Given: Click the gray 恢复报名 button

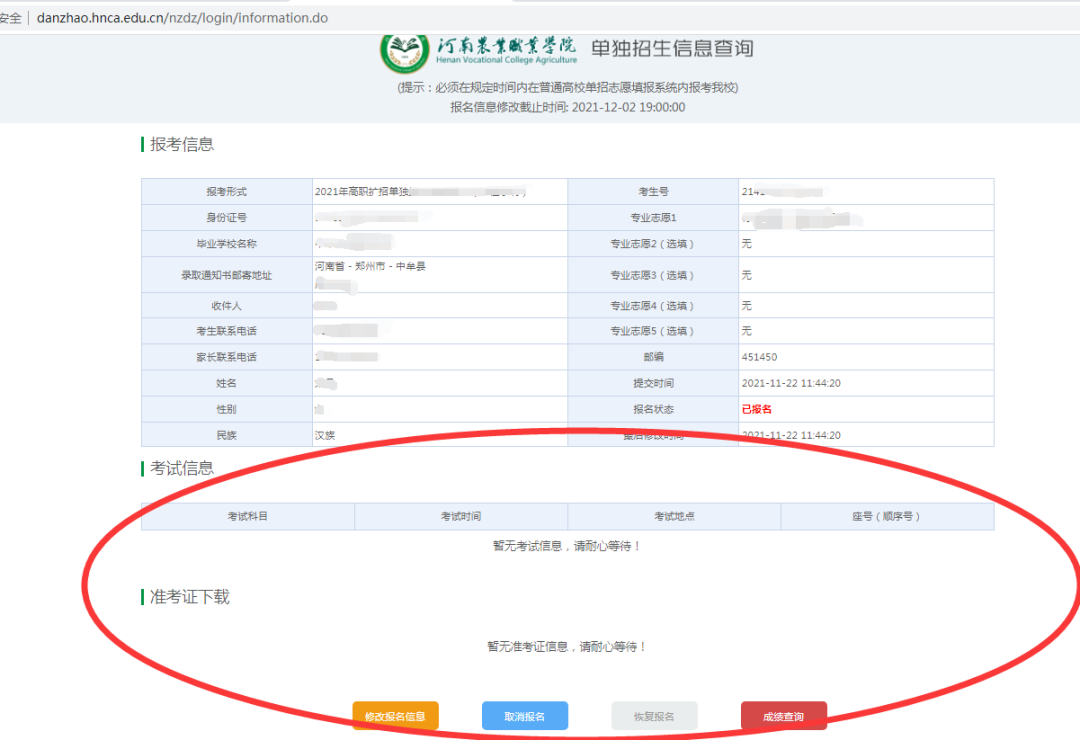Looking at the screenshot, I should point(654,716).
